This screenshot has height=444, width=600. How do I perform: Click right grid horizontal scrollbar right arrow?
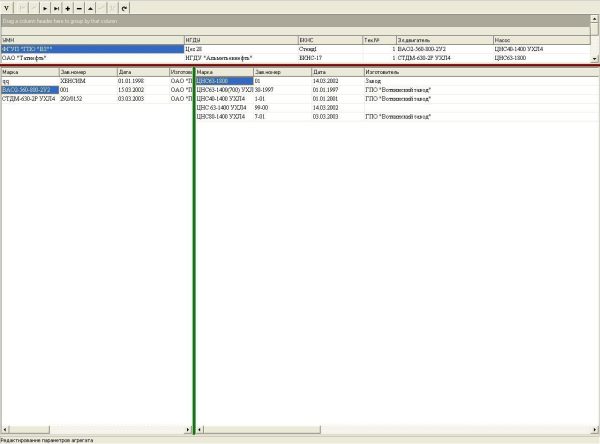tap(595, 429)
